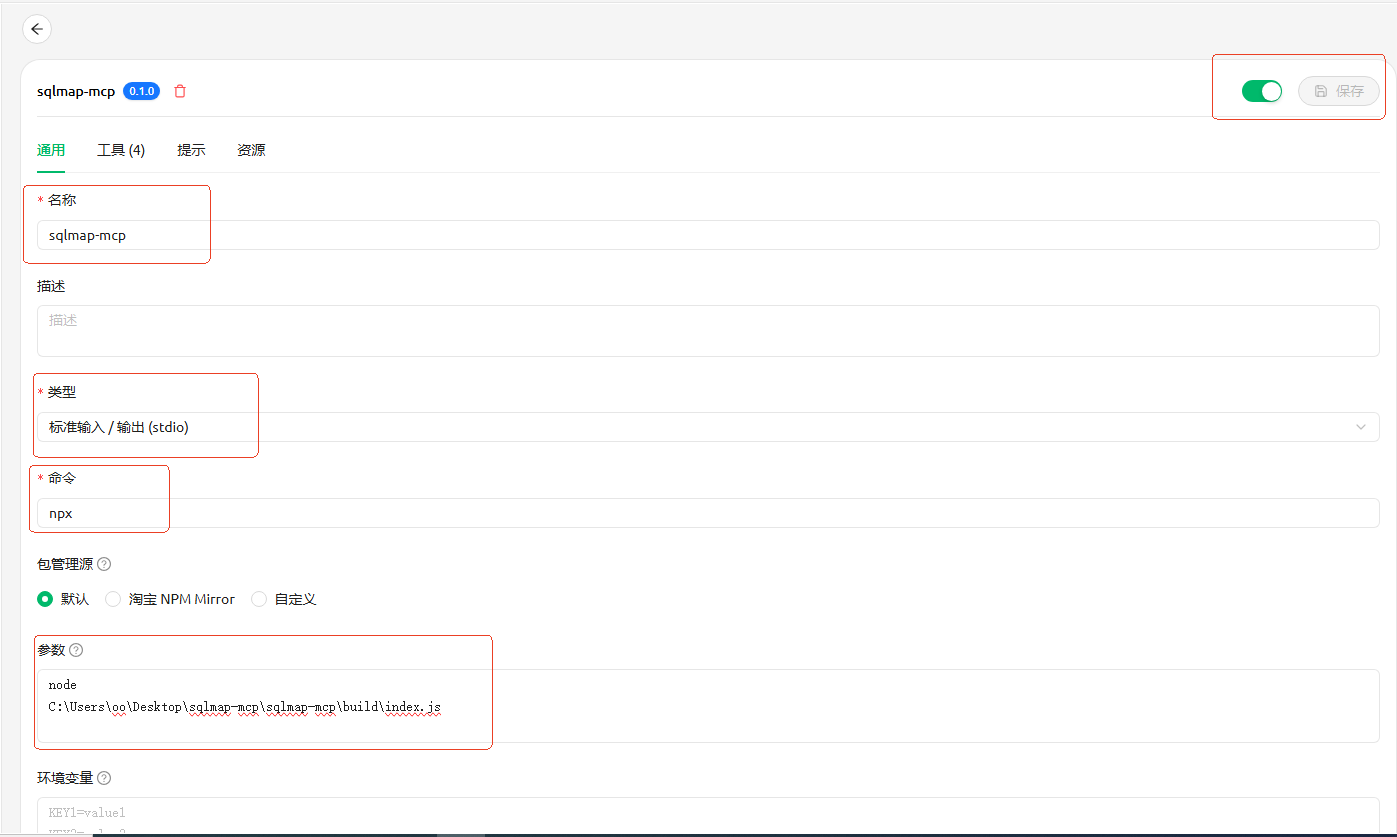Click help icon beside 环境变量 label
This screenshot has width=1397, height=837.
point(104,778)
